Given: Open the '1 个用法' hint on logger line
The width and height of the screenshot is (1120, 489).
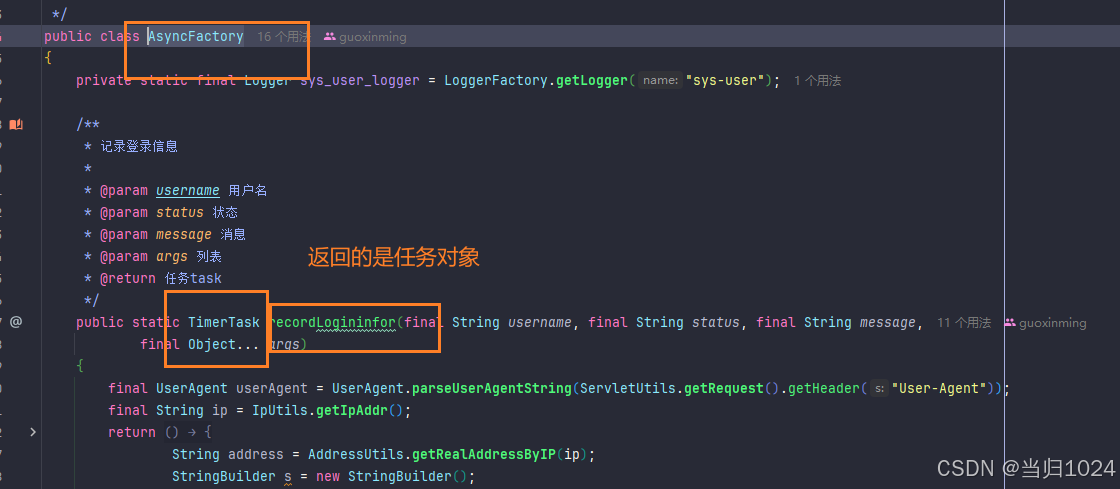Looking at the screenshot, I should (818, 81).
